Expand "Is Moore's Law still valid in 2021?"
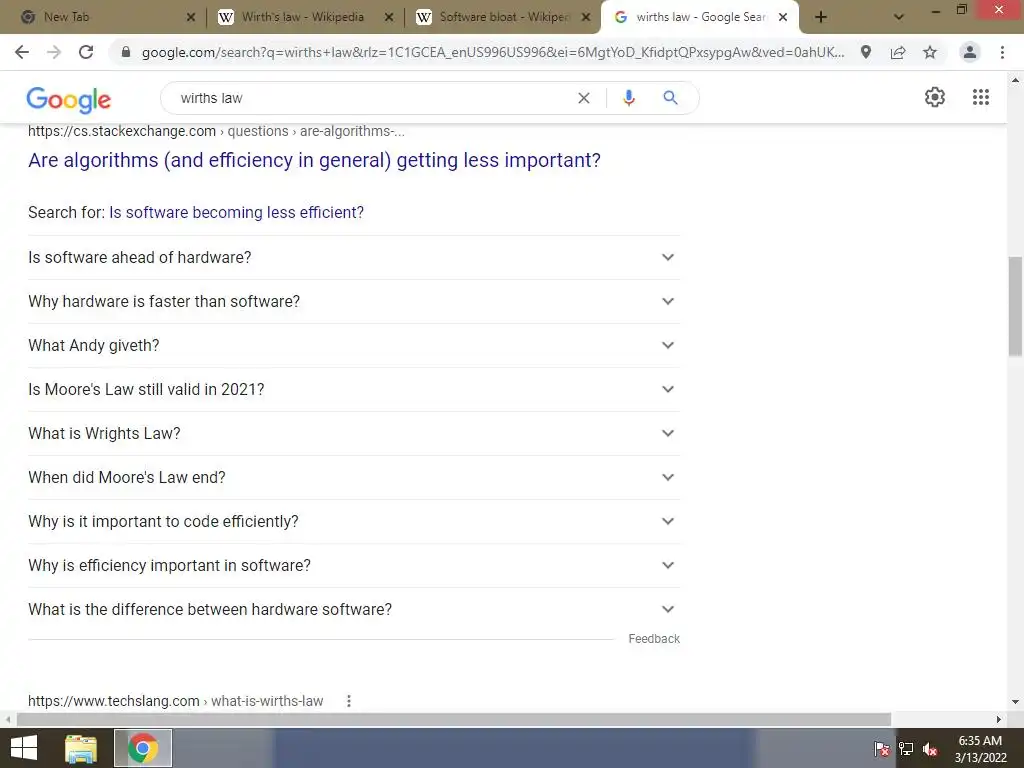Screen dimensions: 1024x768 [x=353, y=389]
